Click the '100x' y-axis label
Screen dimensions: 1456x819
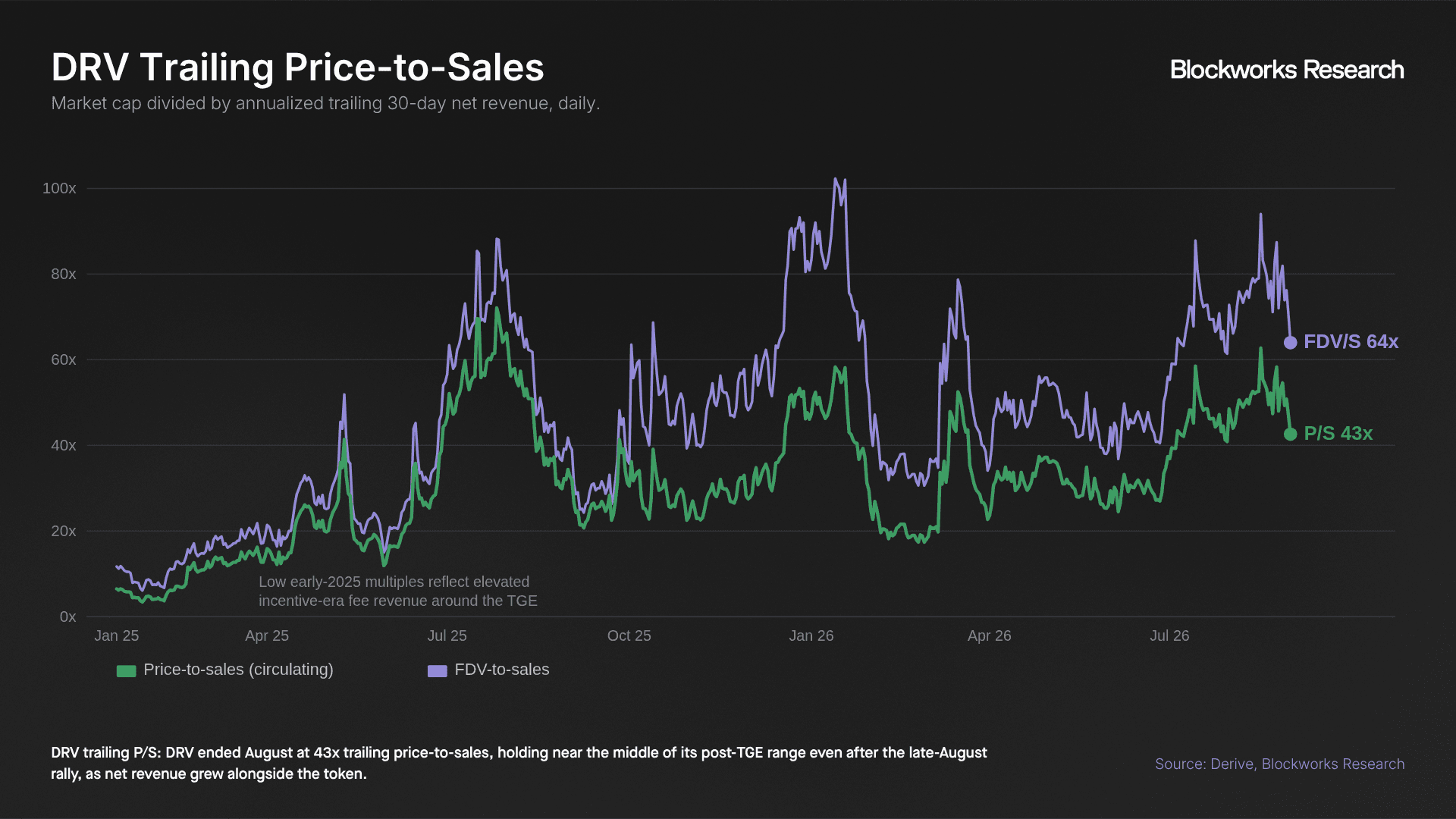(59, 188)
